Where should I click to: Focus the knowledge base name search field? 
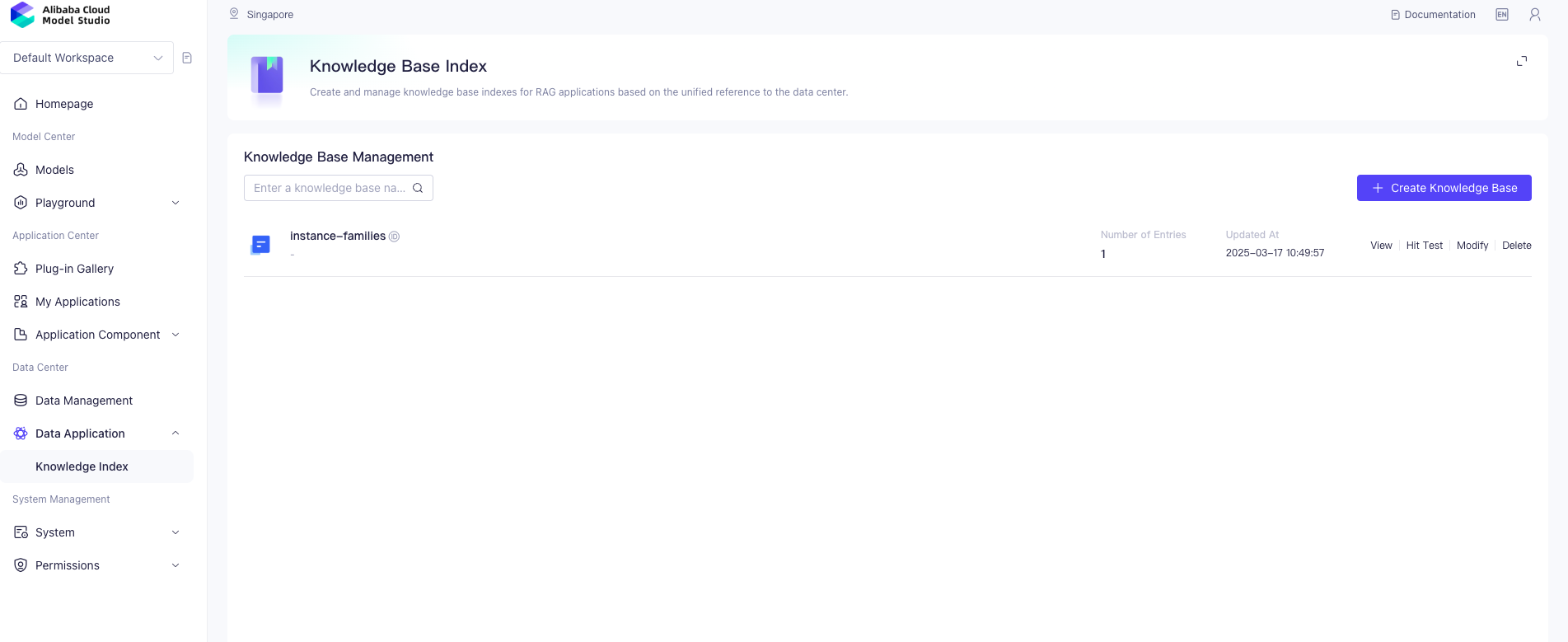pyautogui.click(x=339, y=188)
